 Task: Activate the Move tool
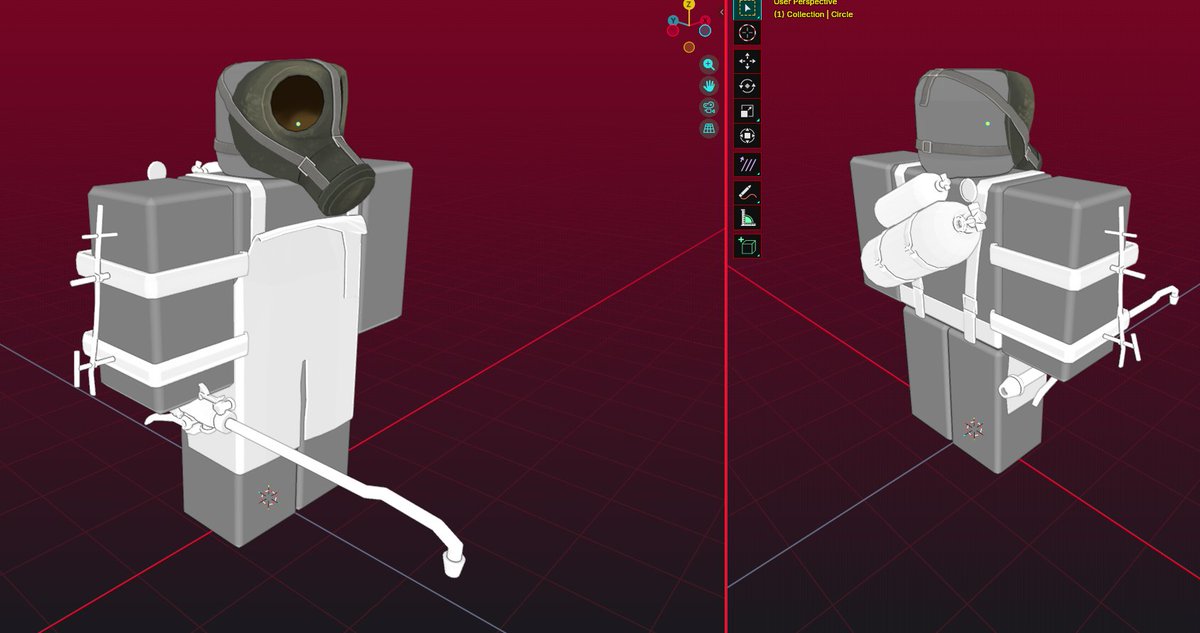click(747, 62)
